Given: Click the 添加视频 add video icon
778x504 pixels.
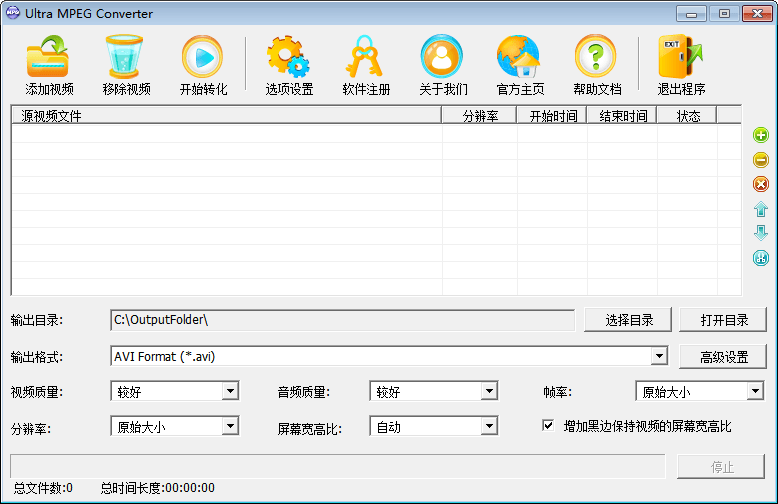Looking at the screenshot, I should coord(48,57).
